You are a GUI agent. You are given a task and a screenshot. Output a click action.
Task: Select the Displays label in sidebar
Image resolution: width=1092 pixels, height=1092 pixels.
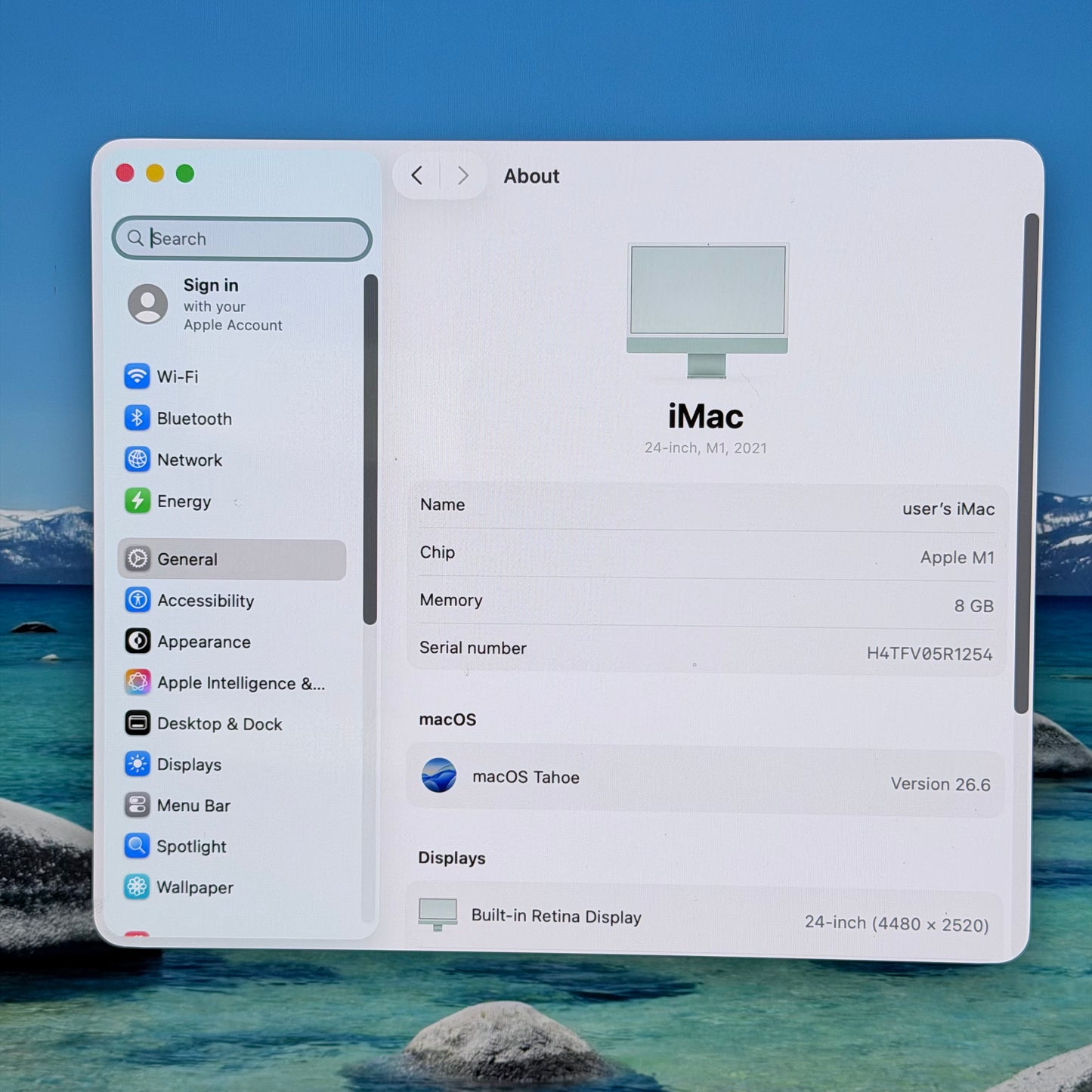(x=190, y=765)
